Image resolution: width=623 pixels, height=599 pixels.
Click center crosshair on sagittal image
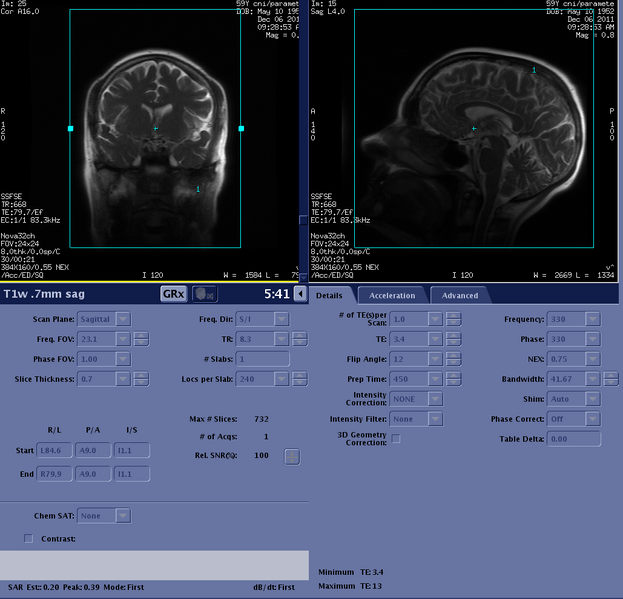pos(474,128)
